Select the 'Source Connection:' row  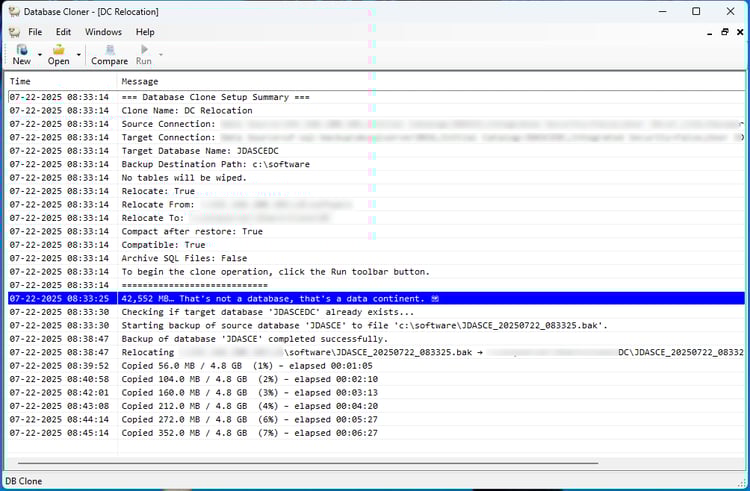376,124
